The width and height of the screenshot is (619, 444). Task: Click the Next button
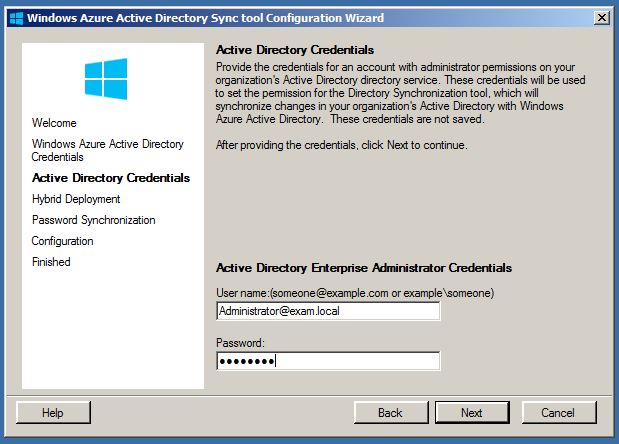tap(472, 412)
